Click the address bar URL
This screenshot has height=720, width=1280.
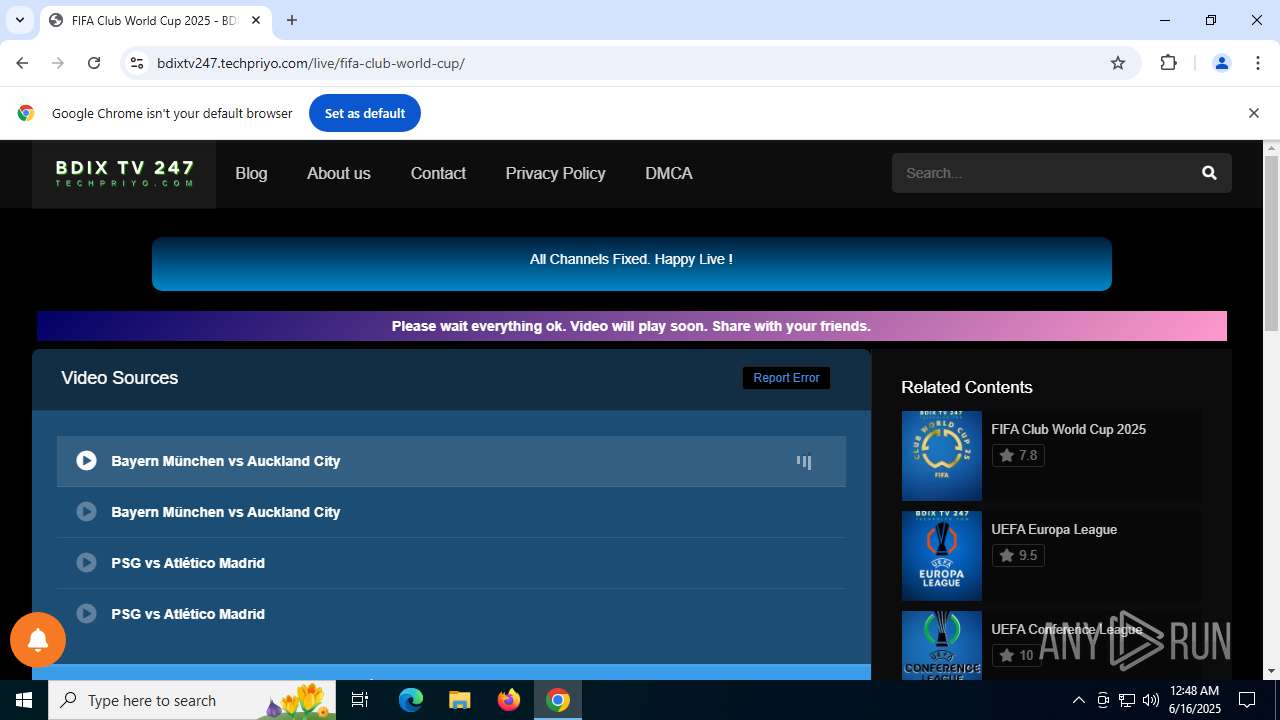click(311, 63)
